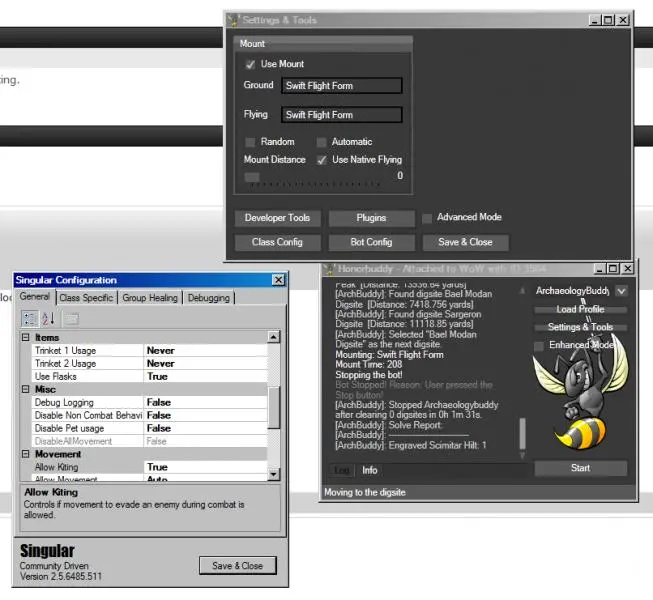Select the Disable Pet usage row

point(150,428)
